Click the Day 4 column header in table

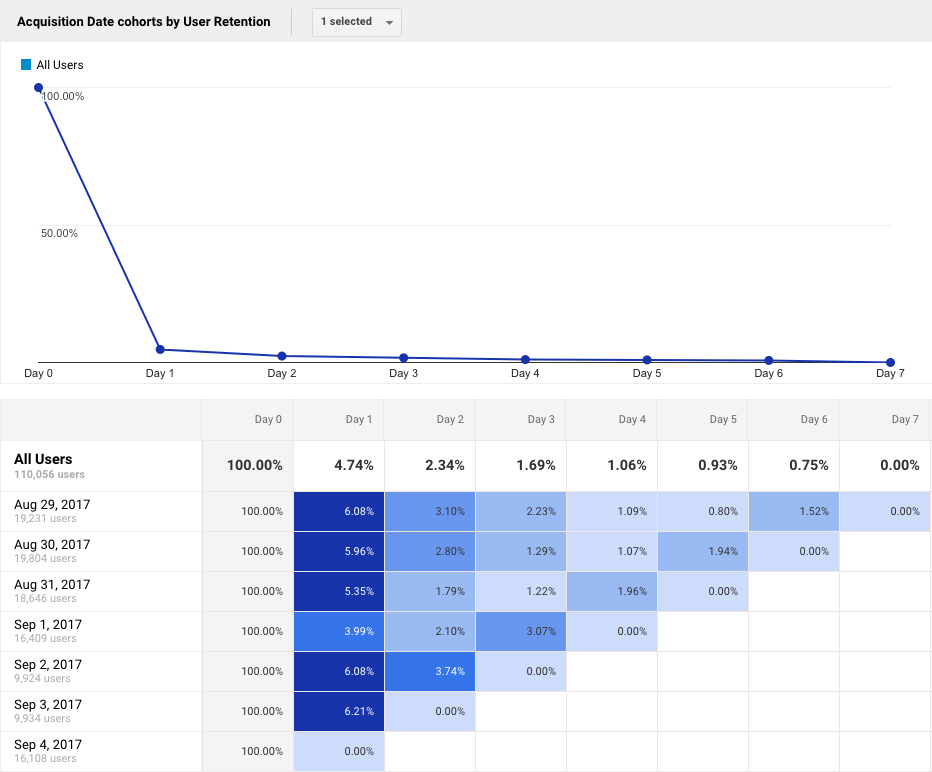click(611, 420)
